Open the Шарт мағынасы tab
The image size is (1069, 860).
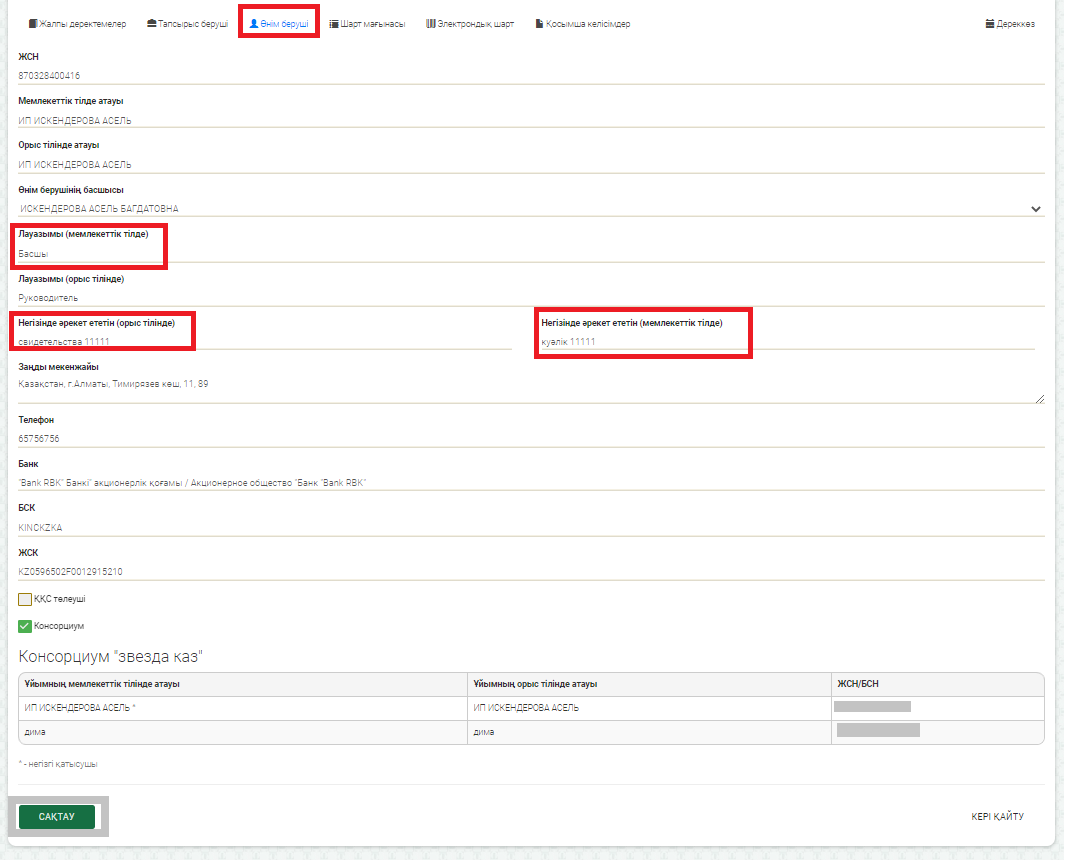click(x=367, y=23)
